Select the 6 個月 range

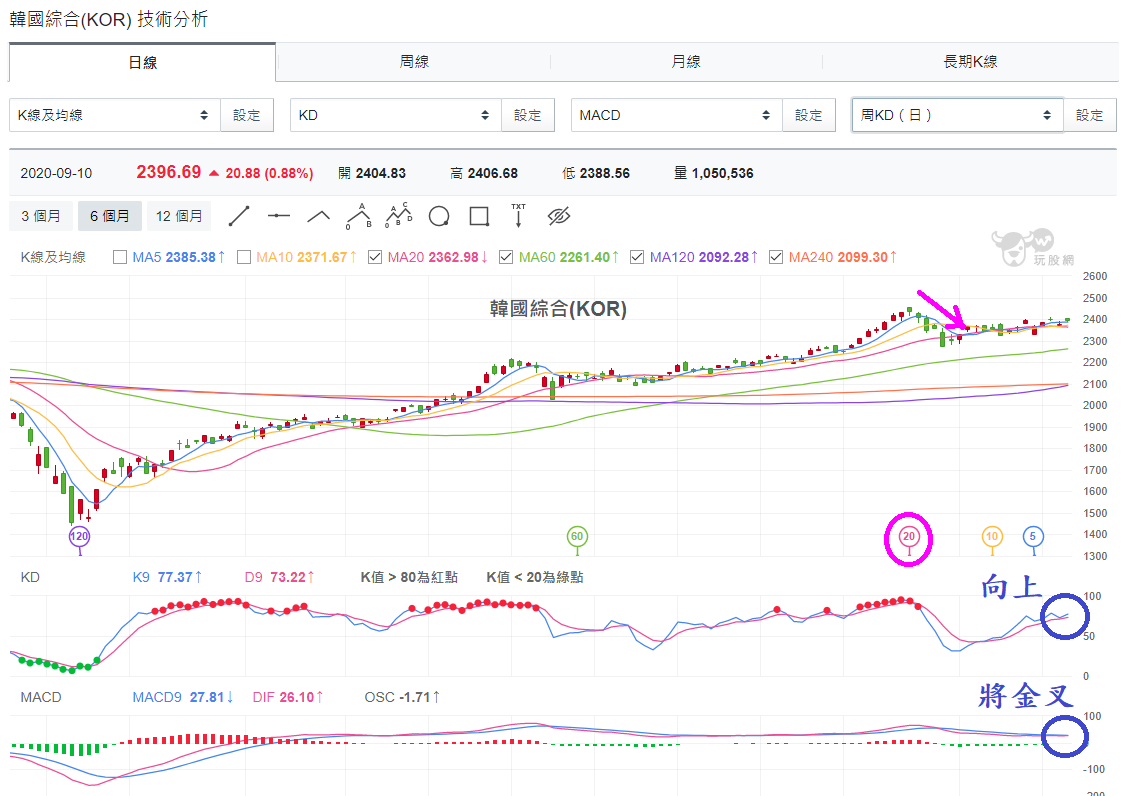(x=109, y=216)
